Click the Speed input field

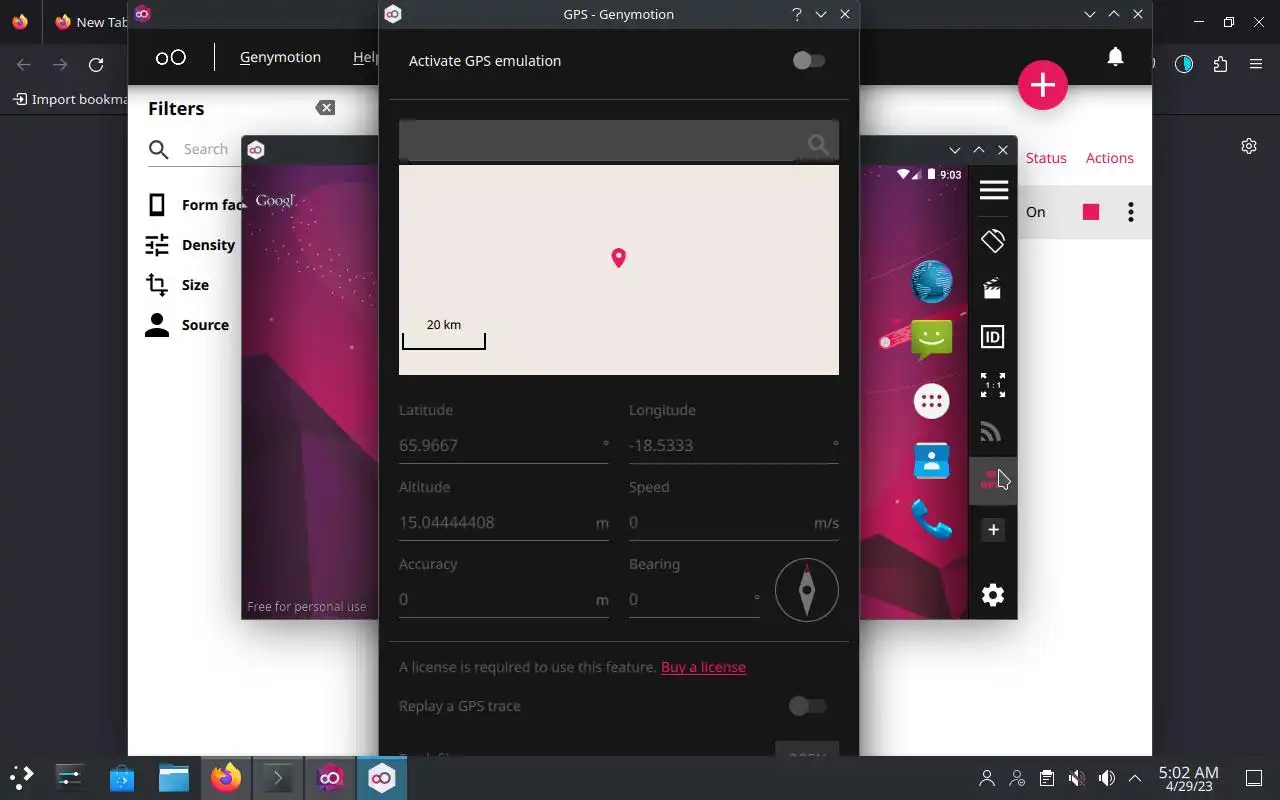(734, 523)
